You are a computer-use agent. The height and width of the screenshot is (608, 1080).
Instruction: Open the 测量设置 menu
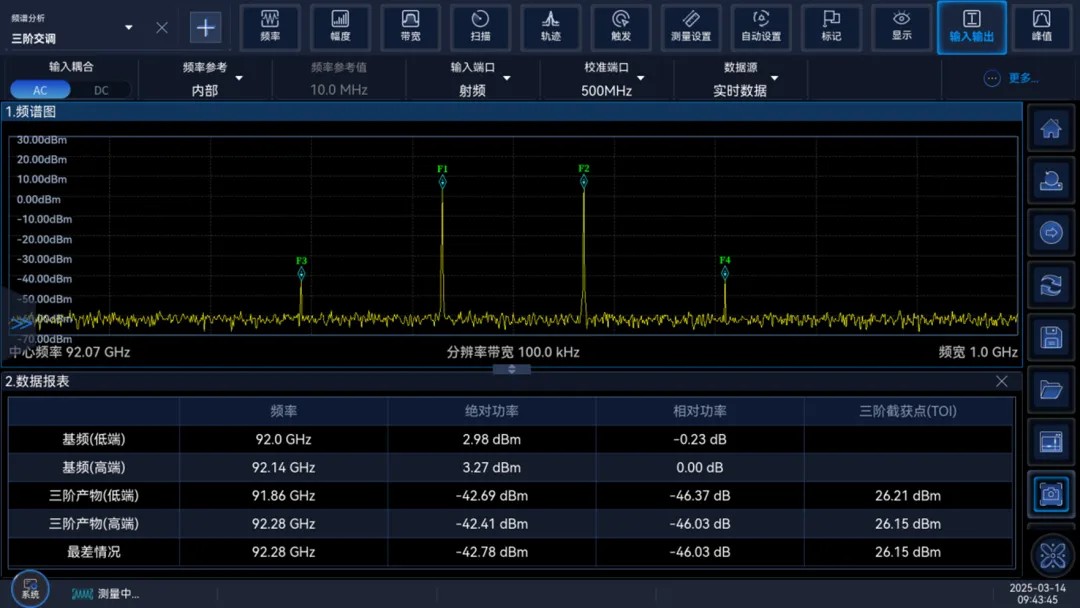[691, 27]
